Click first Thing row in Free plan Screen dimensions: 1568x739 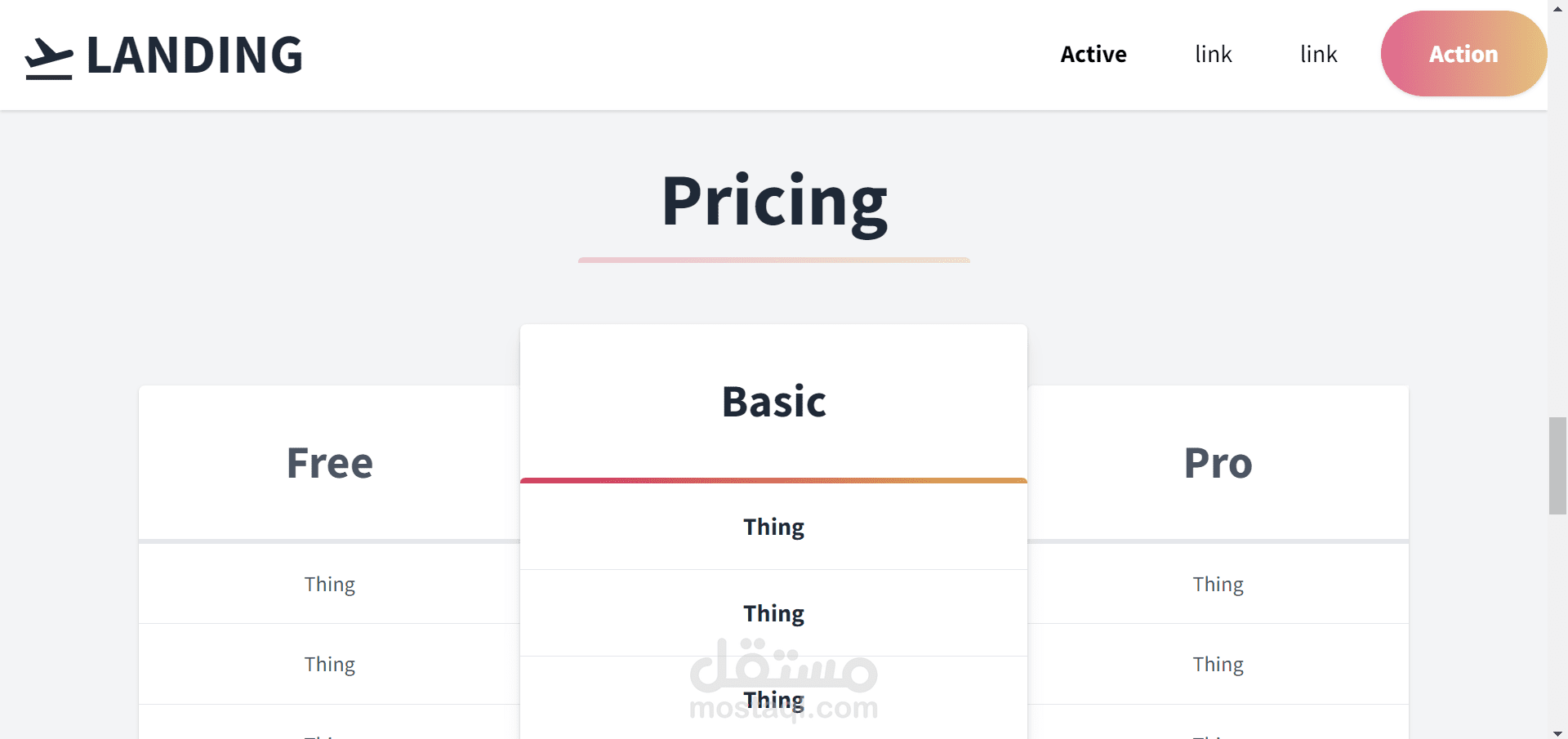(x=329, y=584)
